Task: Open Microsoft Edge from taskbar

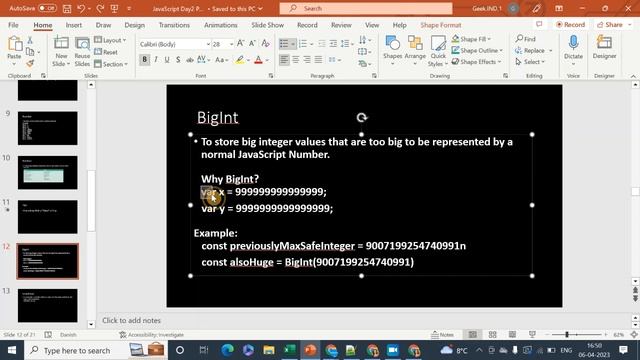Action: click(x=227, y=350)
